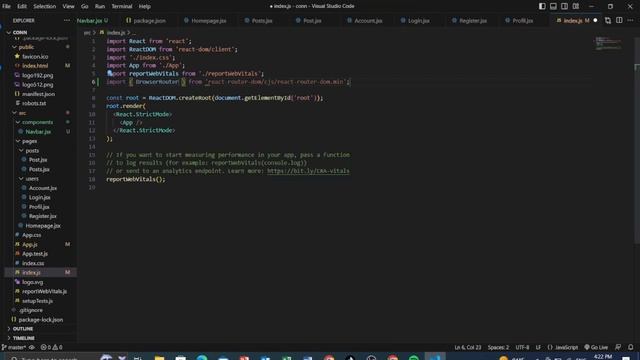This screenshot has height=360, width=640.
Task: Collapse the components folder
Action: click(x=38, y=122)
